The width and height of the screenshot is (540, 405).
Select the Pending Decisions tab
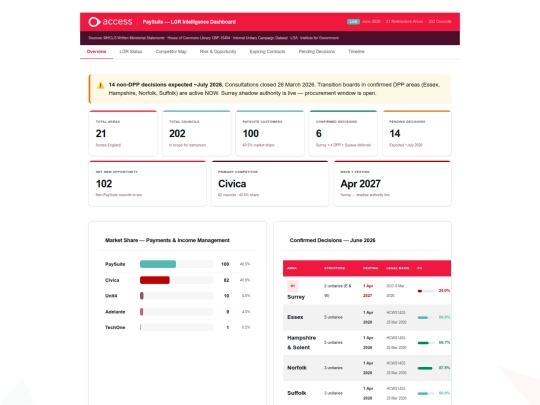316,52
